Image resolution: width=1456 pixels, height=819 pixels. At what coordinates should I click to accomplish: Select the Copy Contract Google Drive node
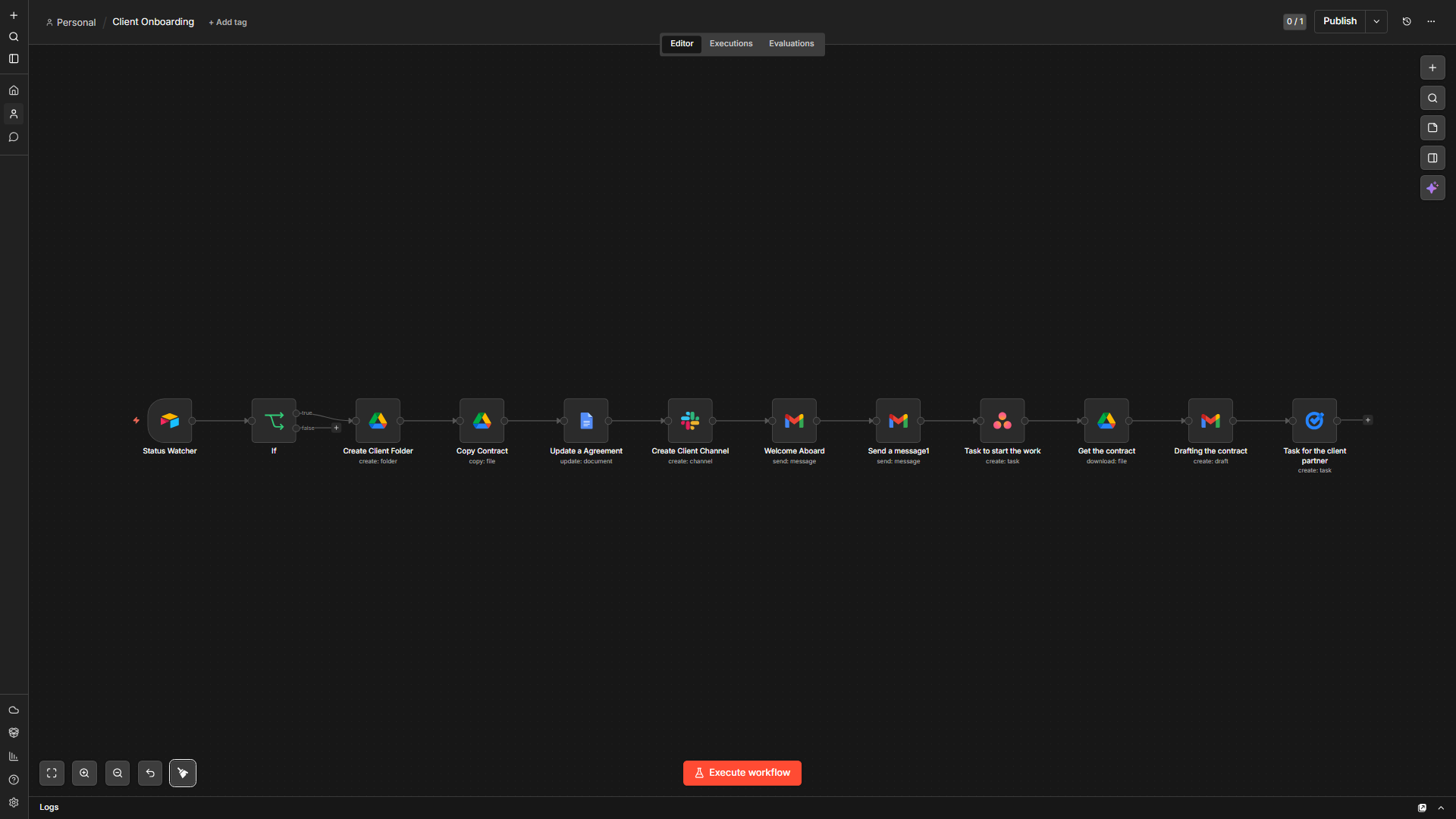click(x=482, y=421)
